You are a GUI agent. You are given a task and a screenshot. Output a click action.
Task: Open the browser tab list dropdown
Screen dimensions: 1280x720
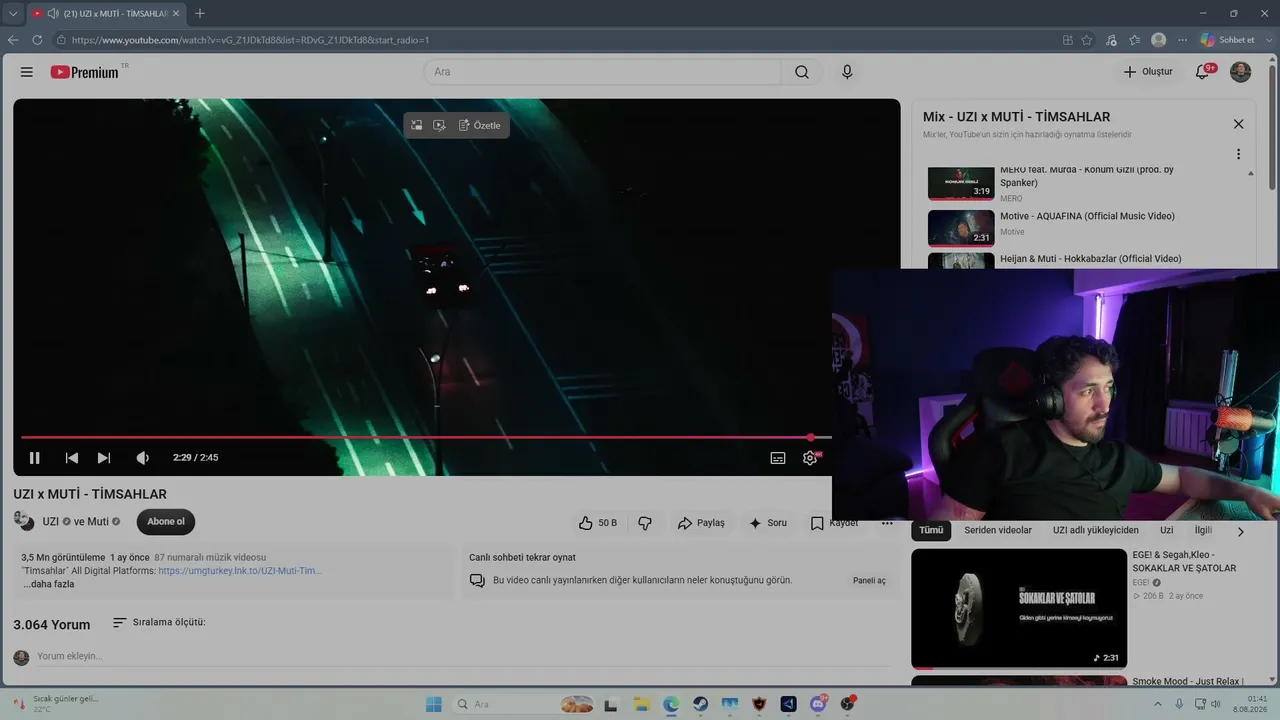pos(13,13)
